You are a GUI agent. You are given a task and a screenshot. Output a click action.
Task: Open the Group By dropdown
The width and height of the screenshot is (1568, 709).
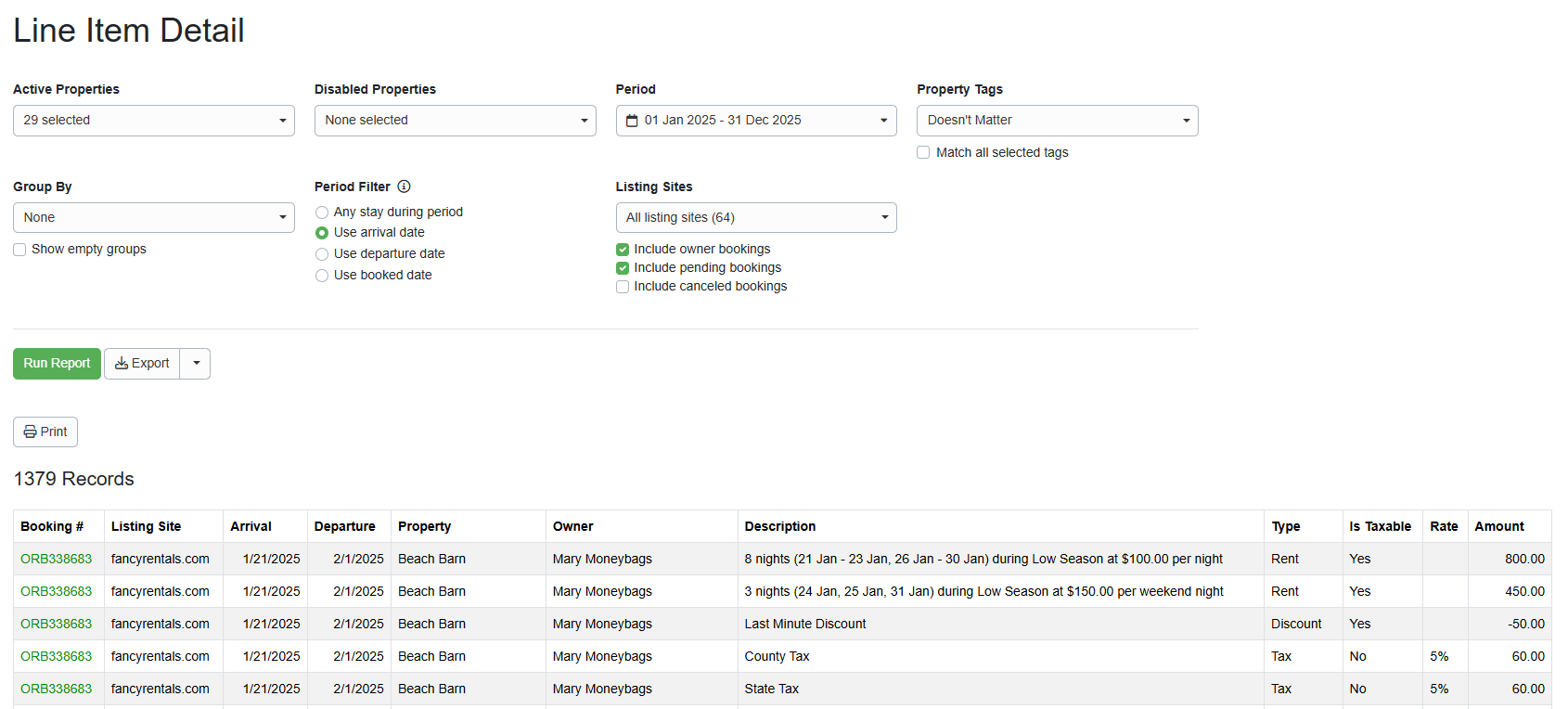point(154,217)
